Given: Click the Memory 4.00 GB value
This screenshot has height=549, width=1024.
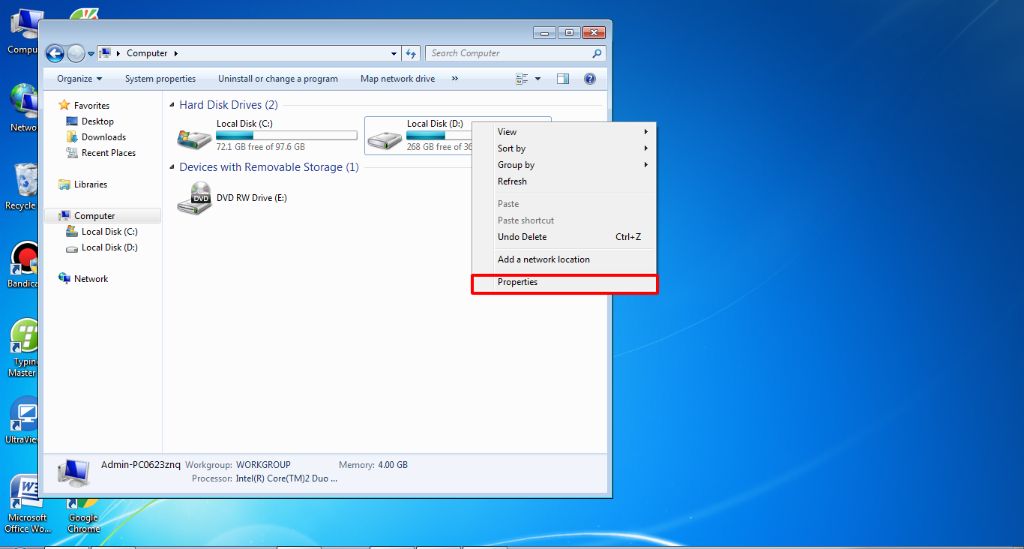Looking at the screenshot, I should pos(392,465).
